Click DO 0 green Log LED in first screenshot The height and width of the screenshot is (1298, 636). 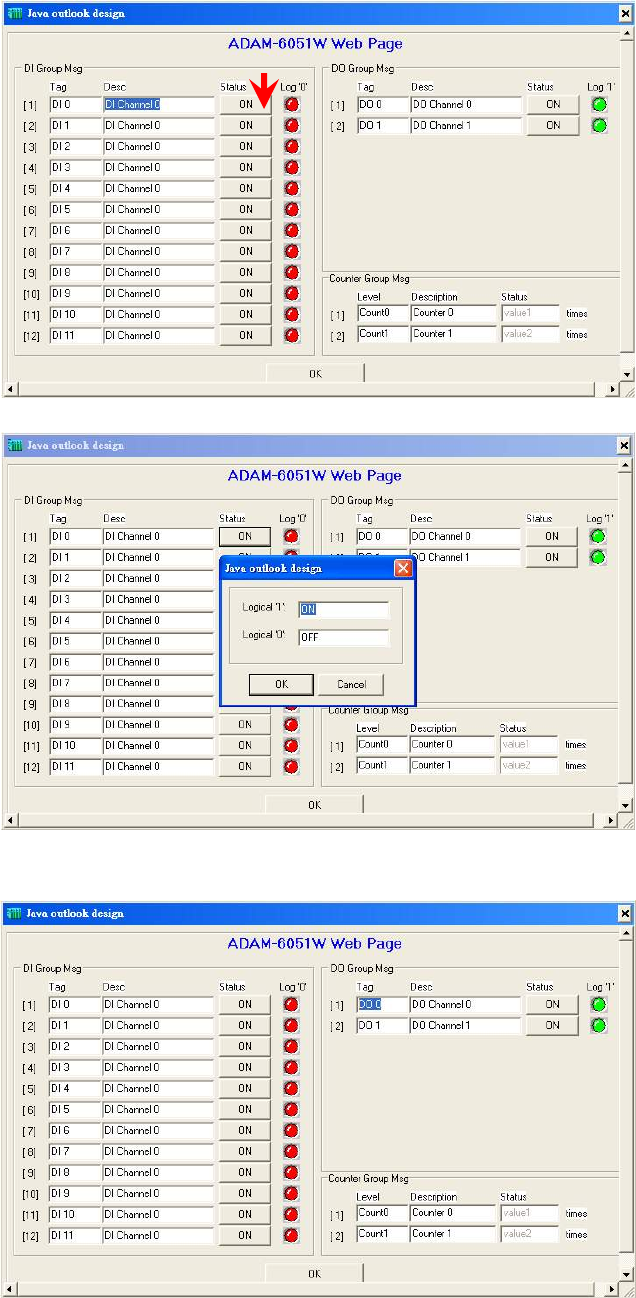(x=600, y=104)
